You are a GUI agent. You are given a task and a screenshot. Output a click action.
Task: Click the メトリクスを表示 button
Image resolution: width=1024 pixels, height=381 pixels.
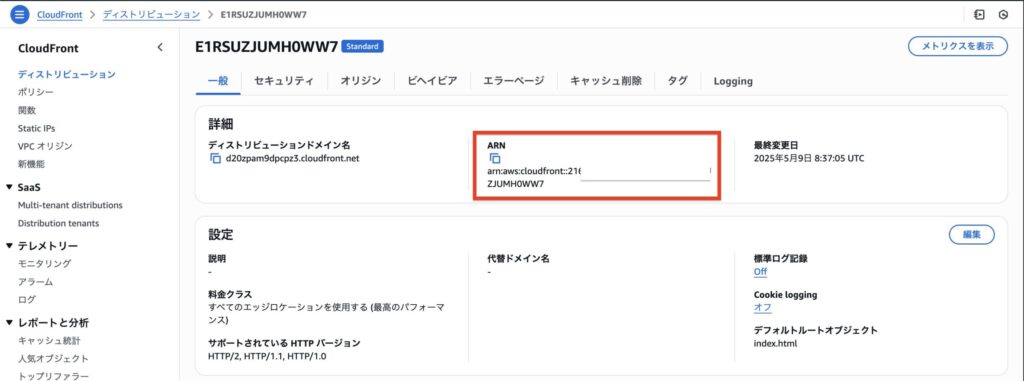coord(957,46)
